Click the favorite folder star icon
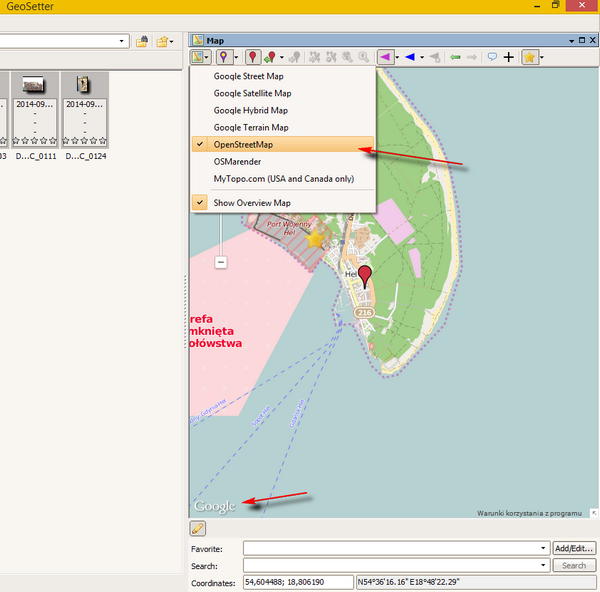The width and height of the screenshot is (600, 592). coord(162,41)
